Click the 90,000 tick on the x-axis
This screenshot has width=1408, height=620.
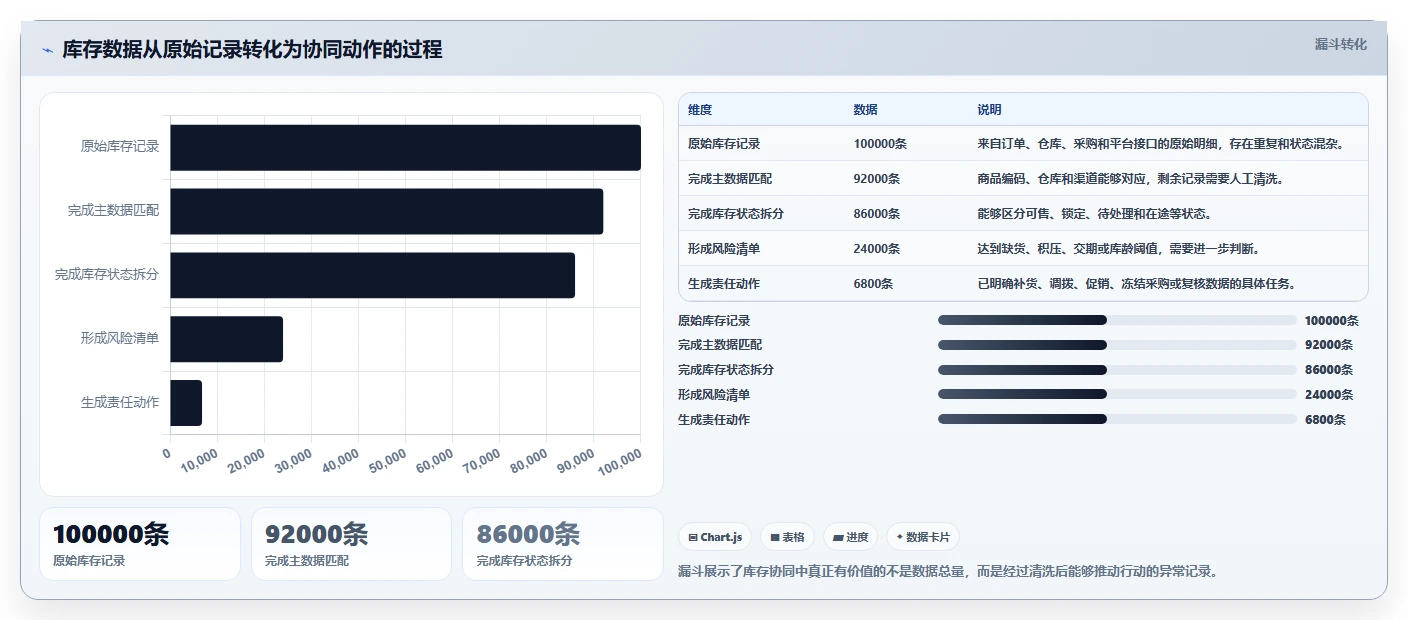[575, 460]
